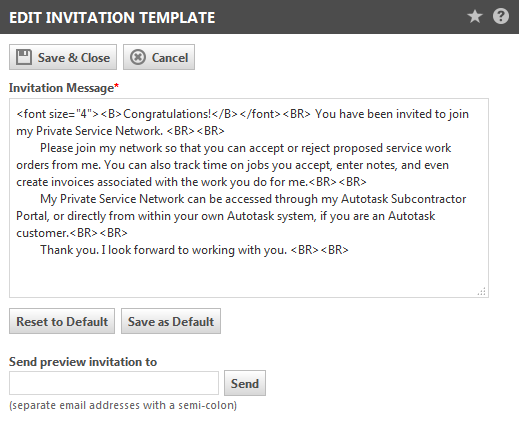The image size is (519, 448).
Task: Click the Send button
Action: 245,383
